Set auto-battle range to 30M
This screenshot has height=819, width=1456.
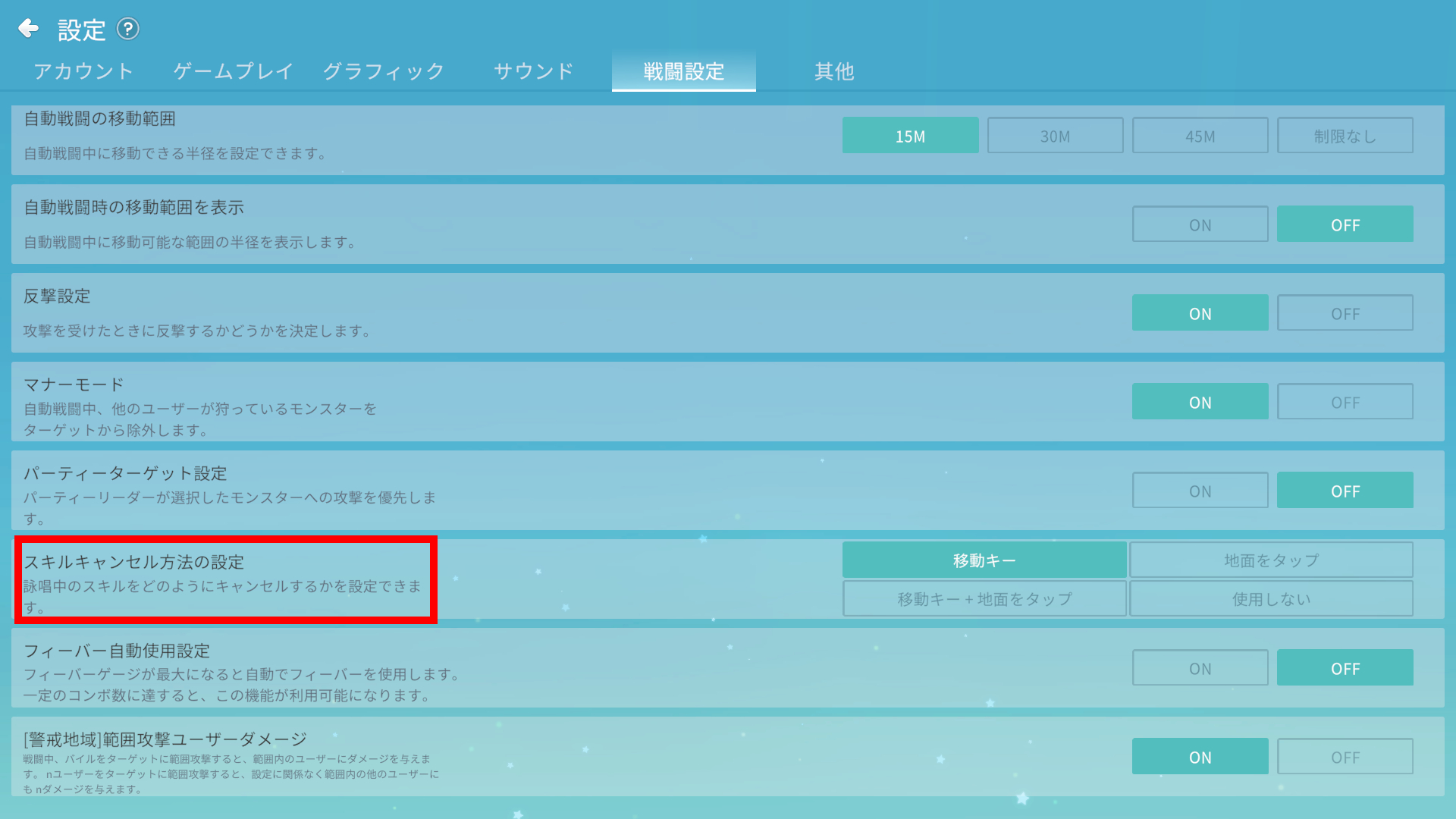[1055, 136]
